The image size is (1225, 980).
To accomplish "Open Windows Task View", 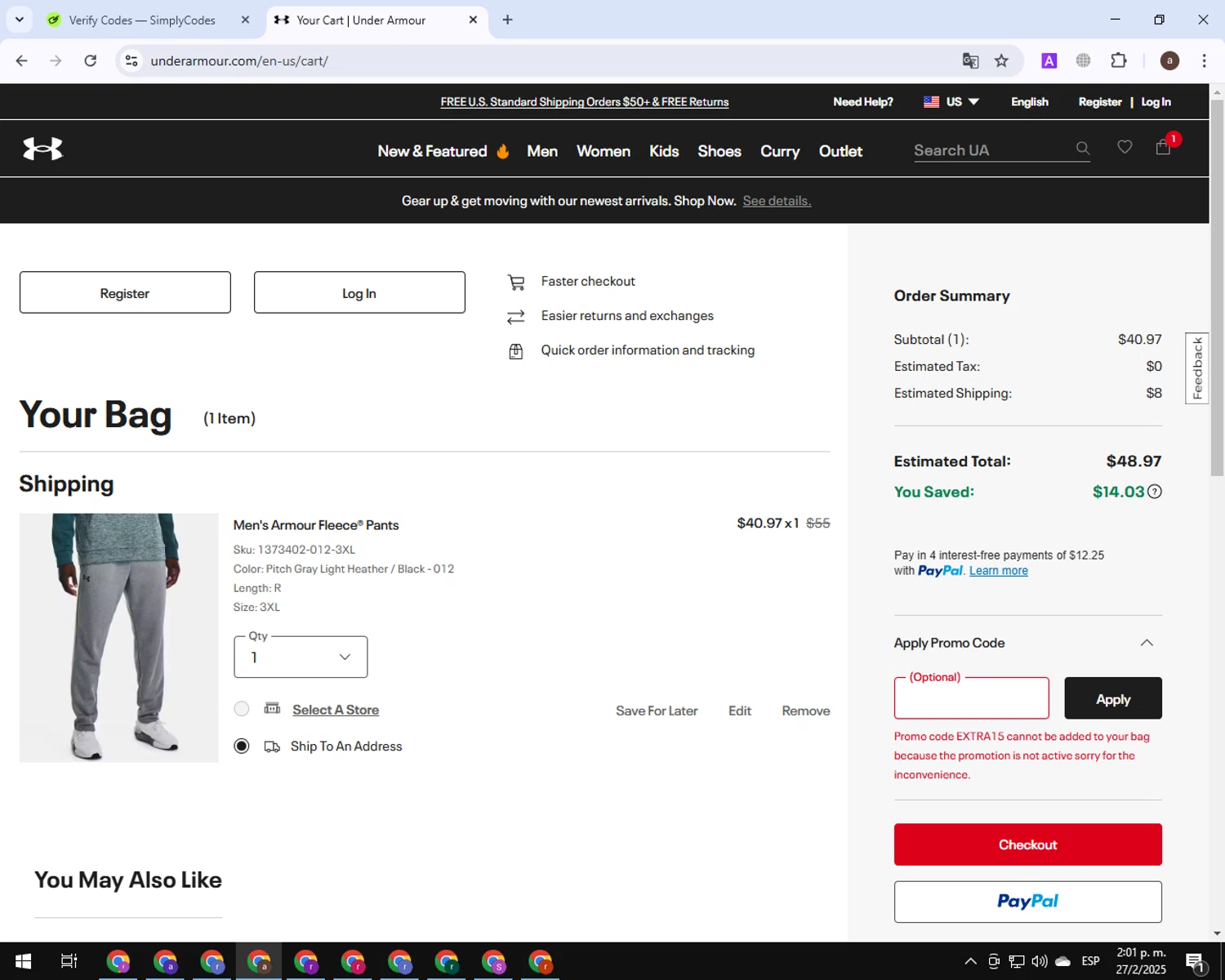I will coord(69,961).
